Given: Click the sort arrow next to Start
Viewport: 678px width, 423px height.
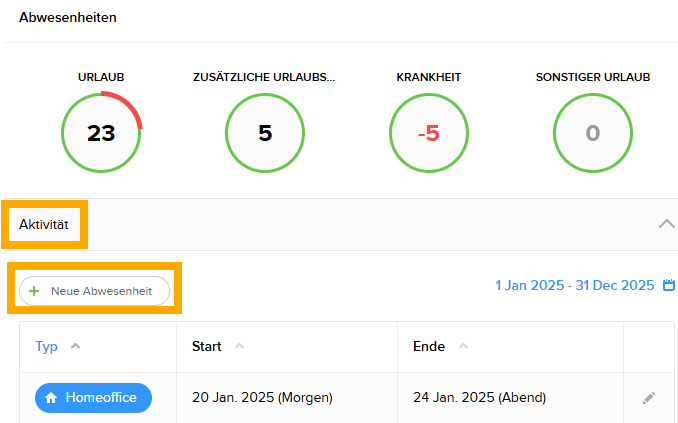Looking at the screenshot, I should click(239, 346).
